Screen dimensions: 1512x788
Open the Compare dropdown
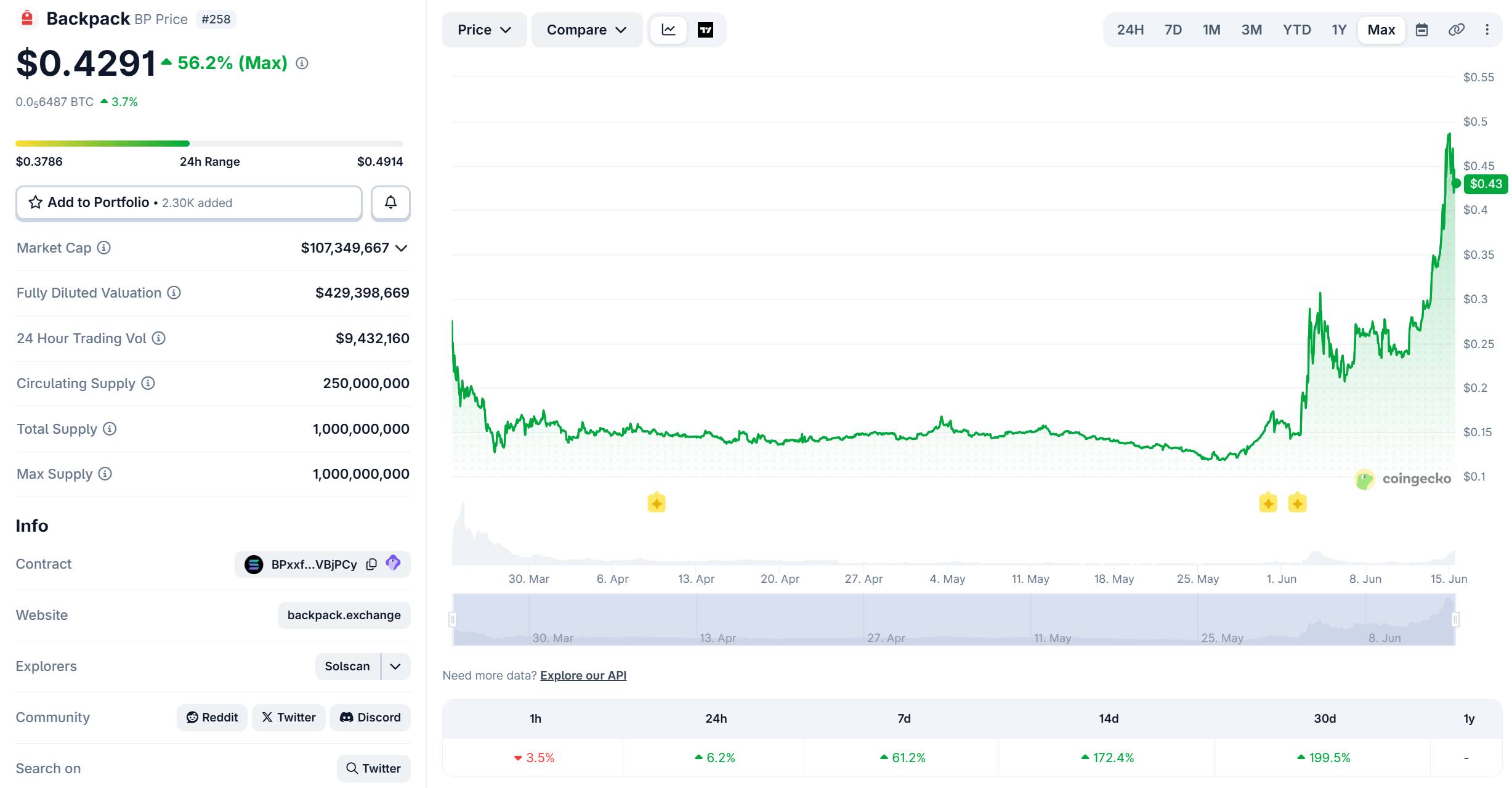pos(586,30)
